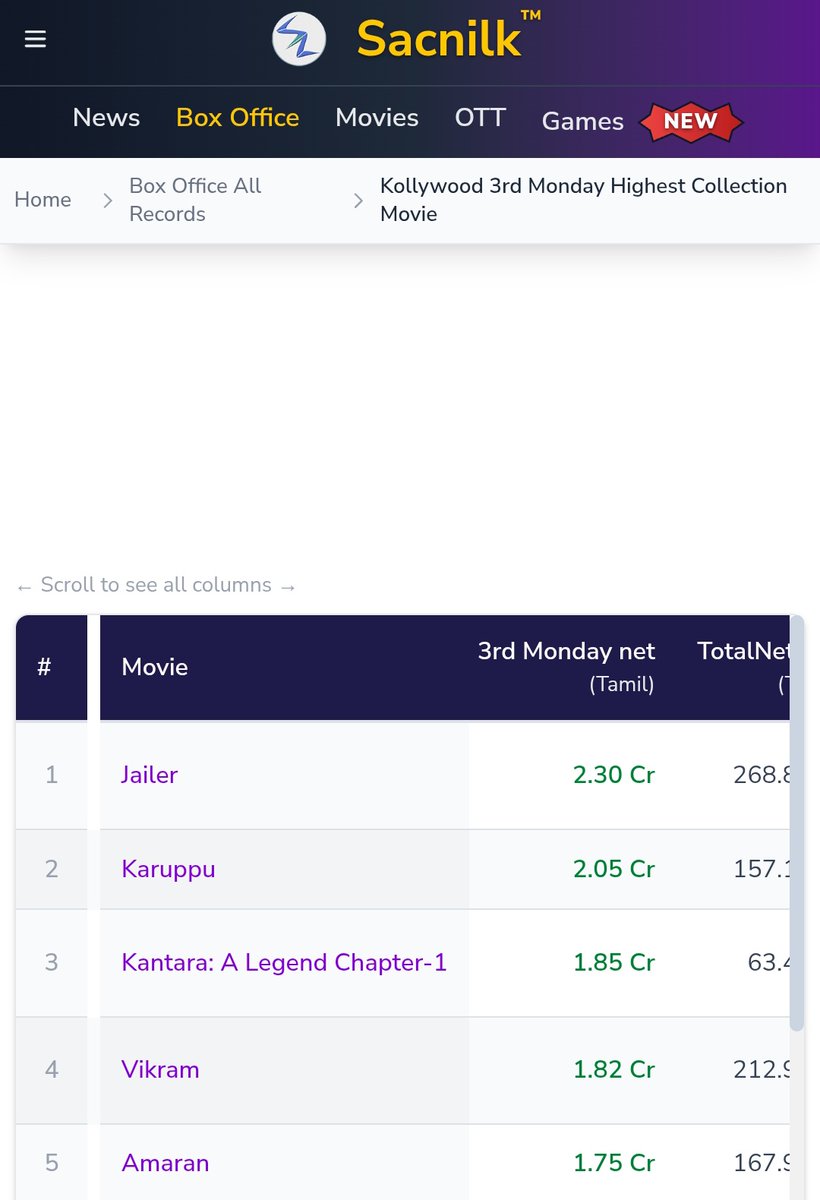Click rank number 4 cell
This screenshot has height=1200, width=820.
point(51,1070)
